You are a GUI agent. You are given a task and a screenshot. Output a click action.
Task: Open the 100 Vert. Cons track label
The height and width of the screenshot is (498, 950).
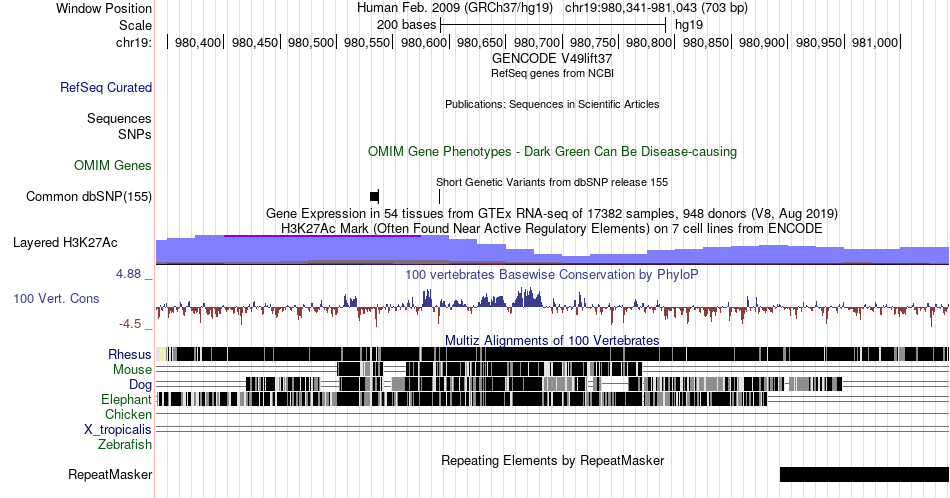(56, 298)
